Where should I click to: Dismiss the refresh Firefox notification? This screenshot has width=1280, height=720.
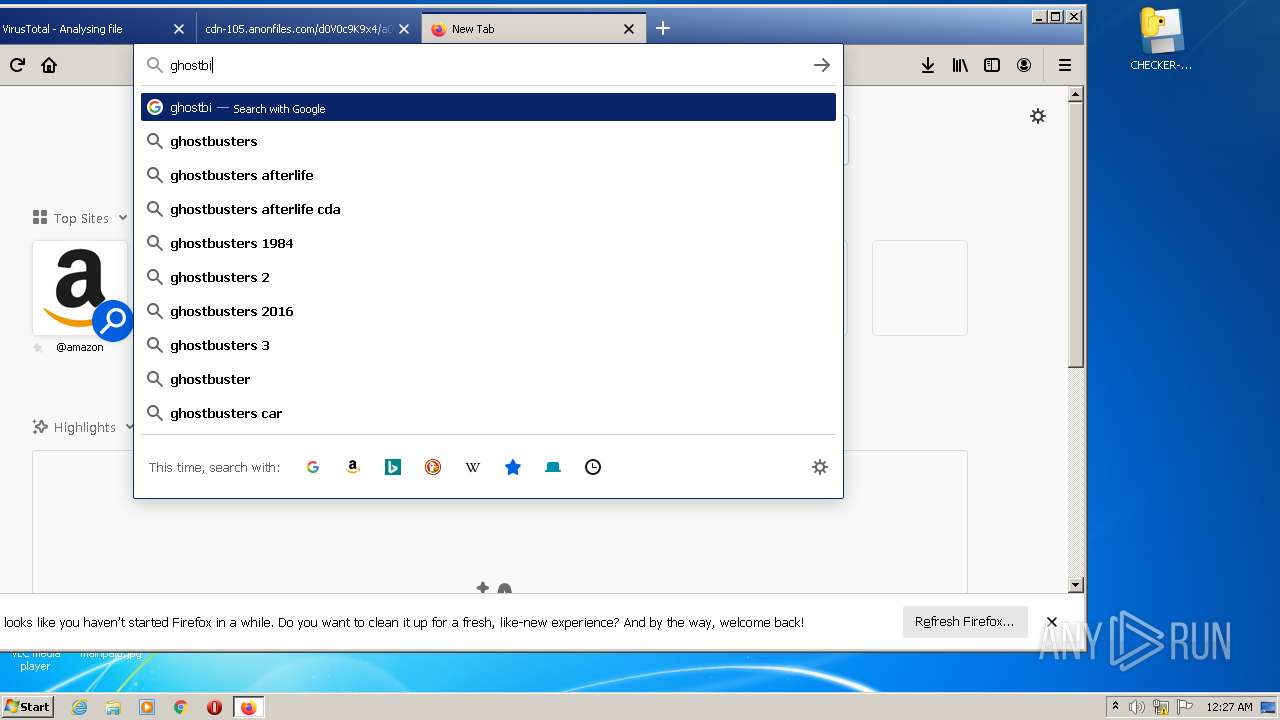1052,622
